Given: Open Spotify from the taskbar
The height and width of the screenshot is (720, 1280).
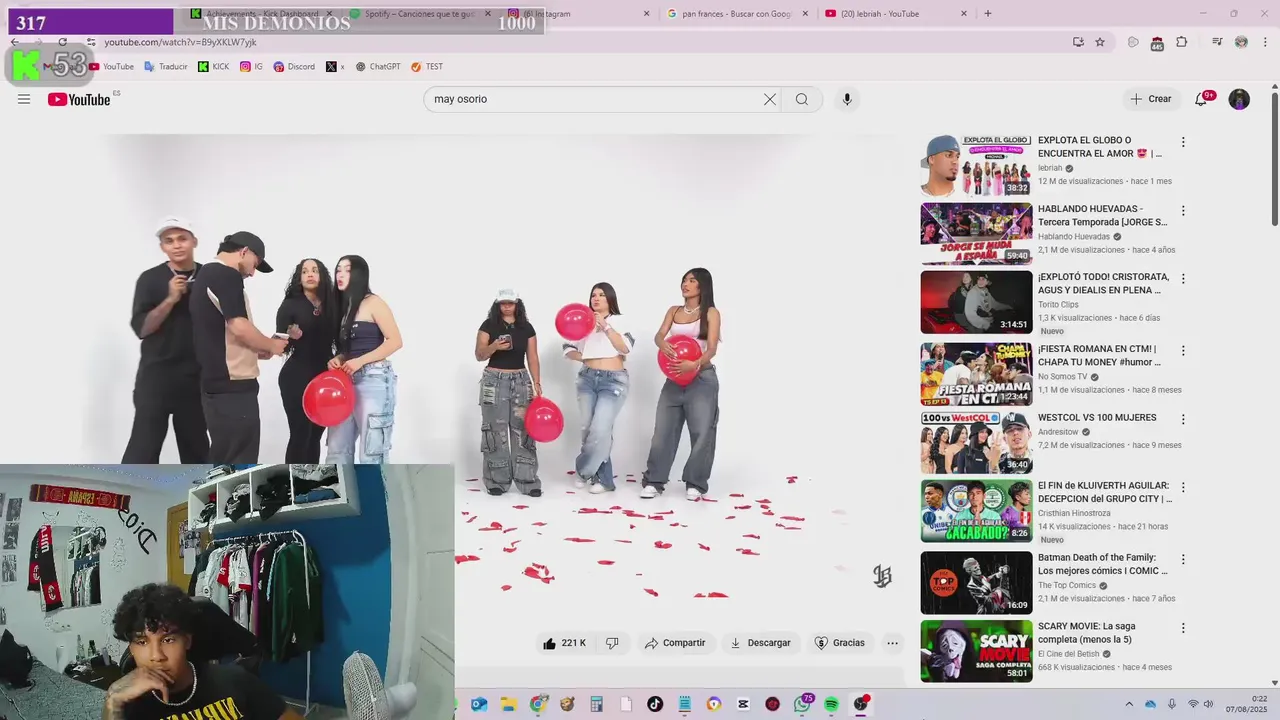Looking at the screenshot, I should coord(832,704).
